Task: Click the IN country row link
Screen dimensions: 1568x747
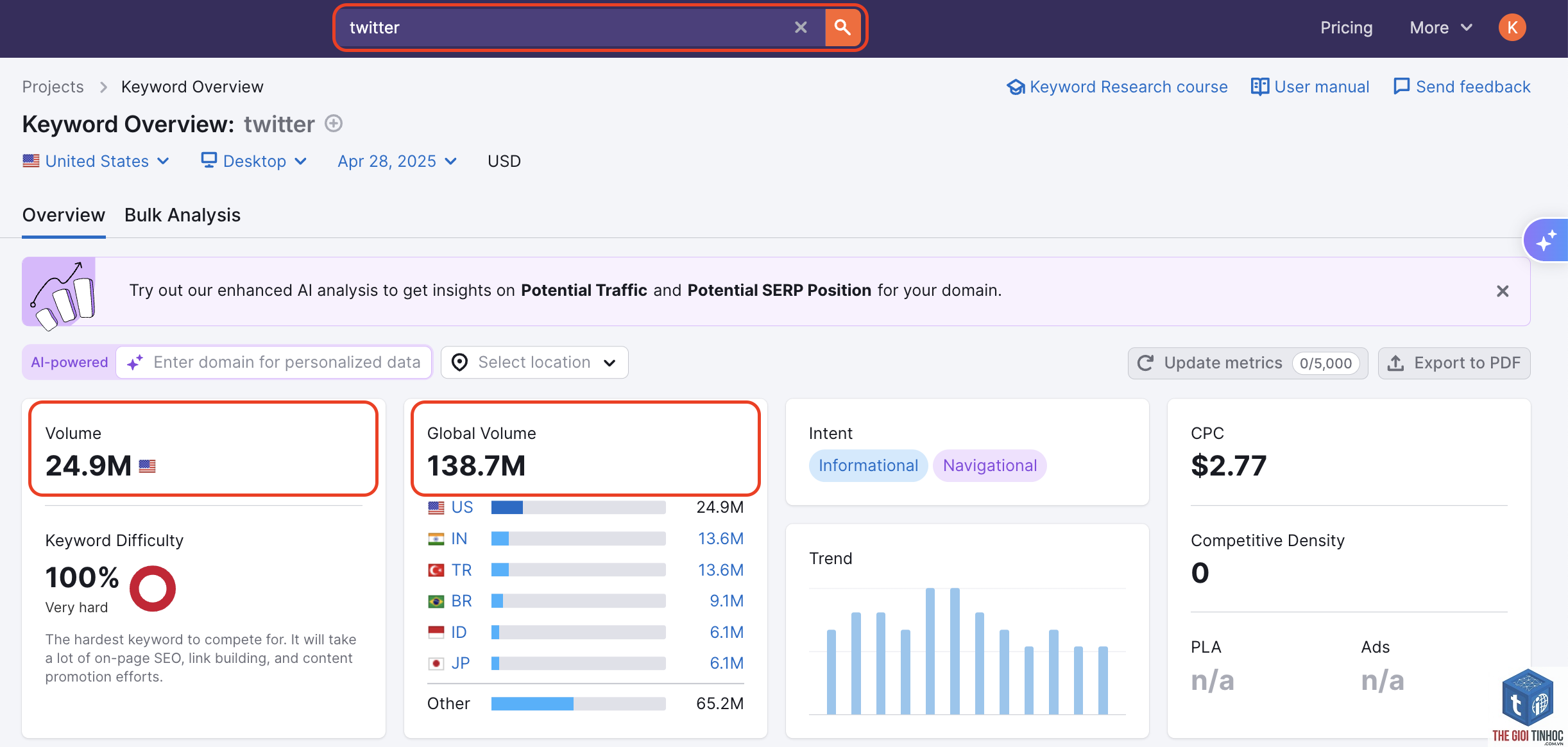Action: [459, 538]
